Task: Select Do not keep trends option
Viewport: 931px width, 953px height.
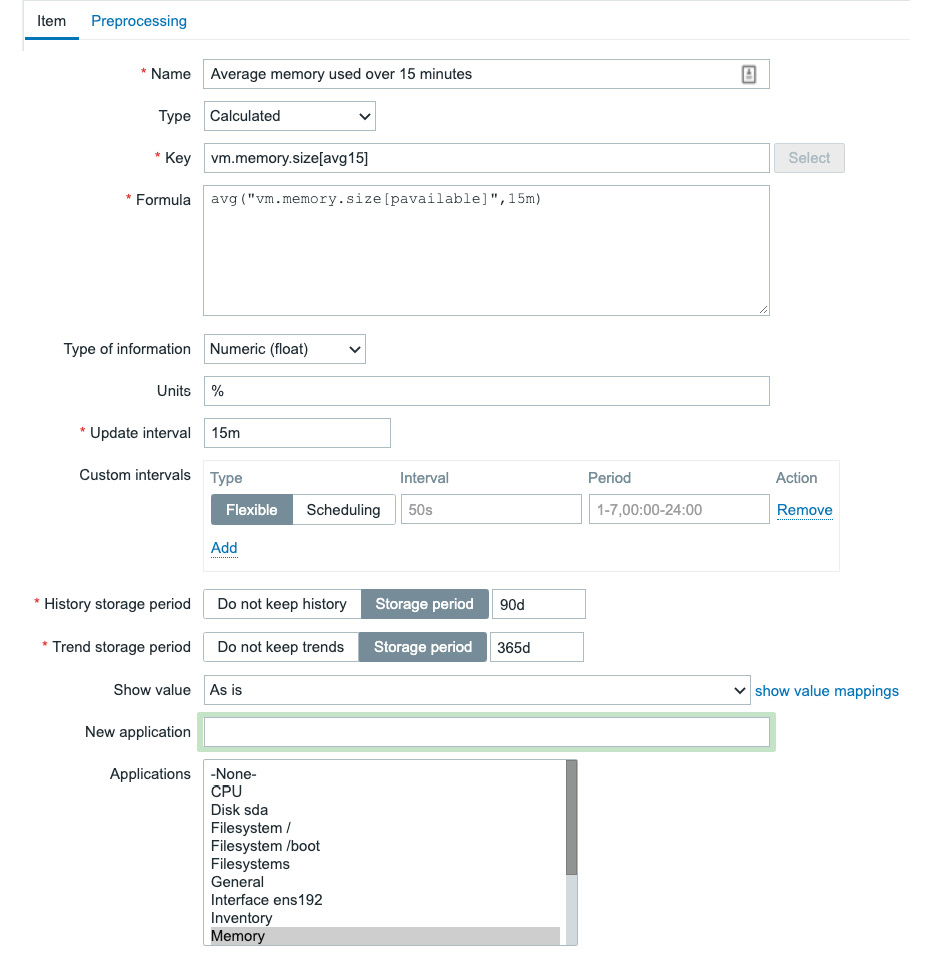Action: tap(281, 647)
